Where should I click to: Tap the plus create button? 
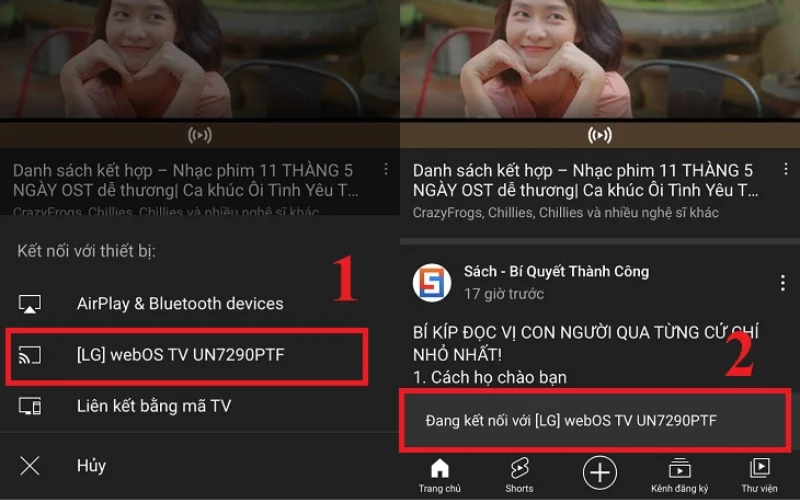(599, 472)
